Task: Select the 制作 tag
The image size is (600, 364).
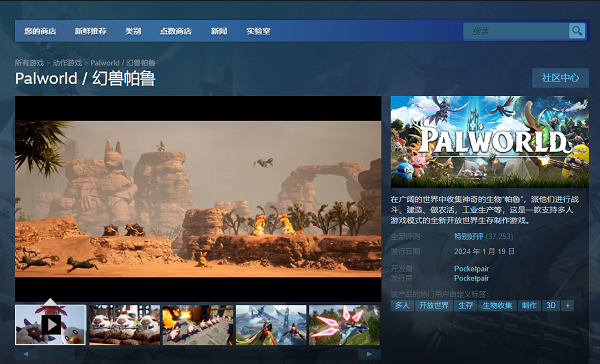Action: (x=529, y=305)
